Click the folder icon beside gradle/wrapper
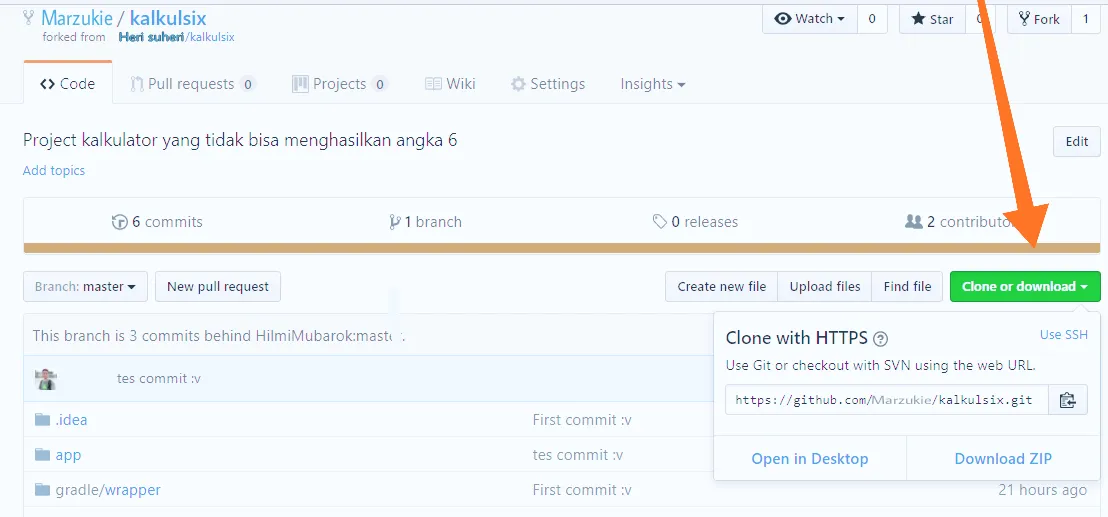The image size is (1108, 517). coord(42,489)
